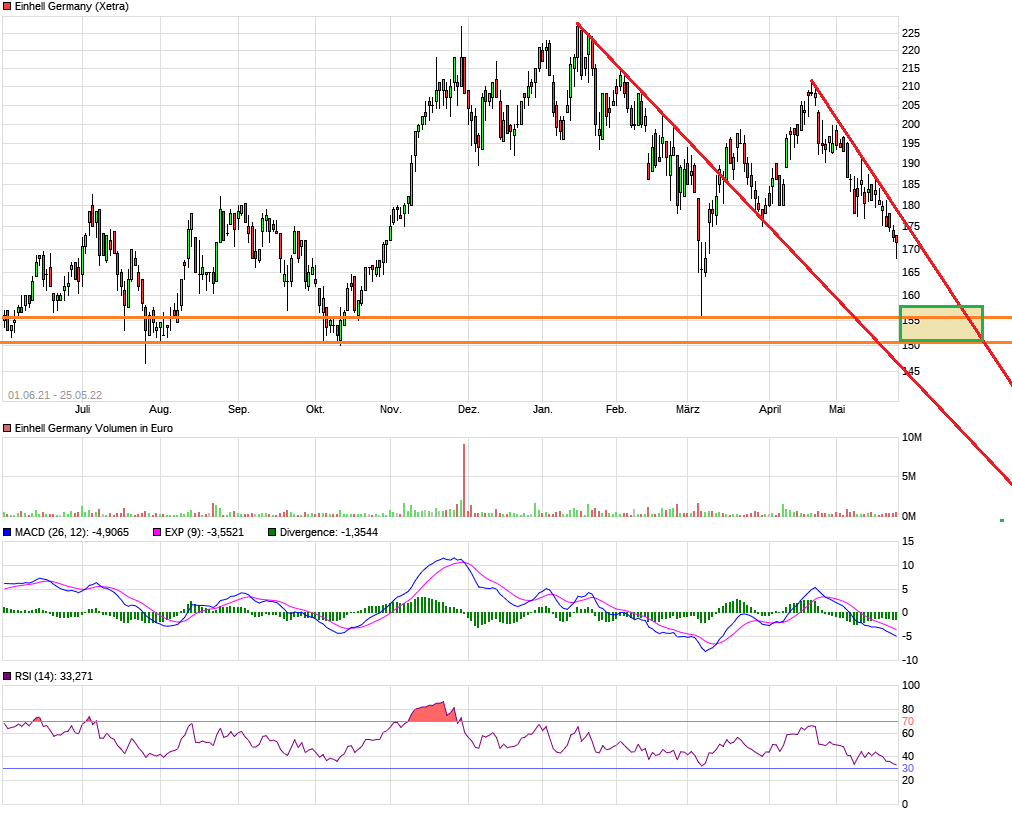Click the RSI (14): 33,271 label
The image size is (1012, 814).
55,677
